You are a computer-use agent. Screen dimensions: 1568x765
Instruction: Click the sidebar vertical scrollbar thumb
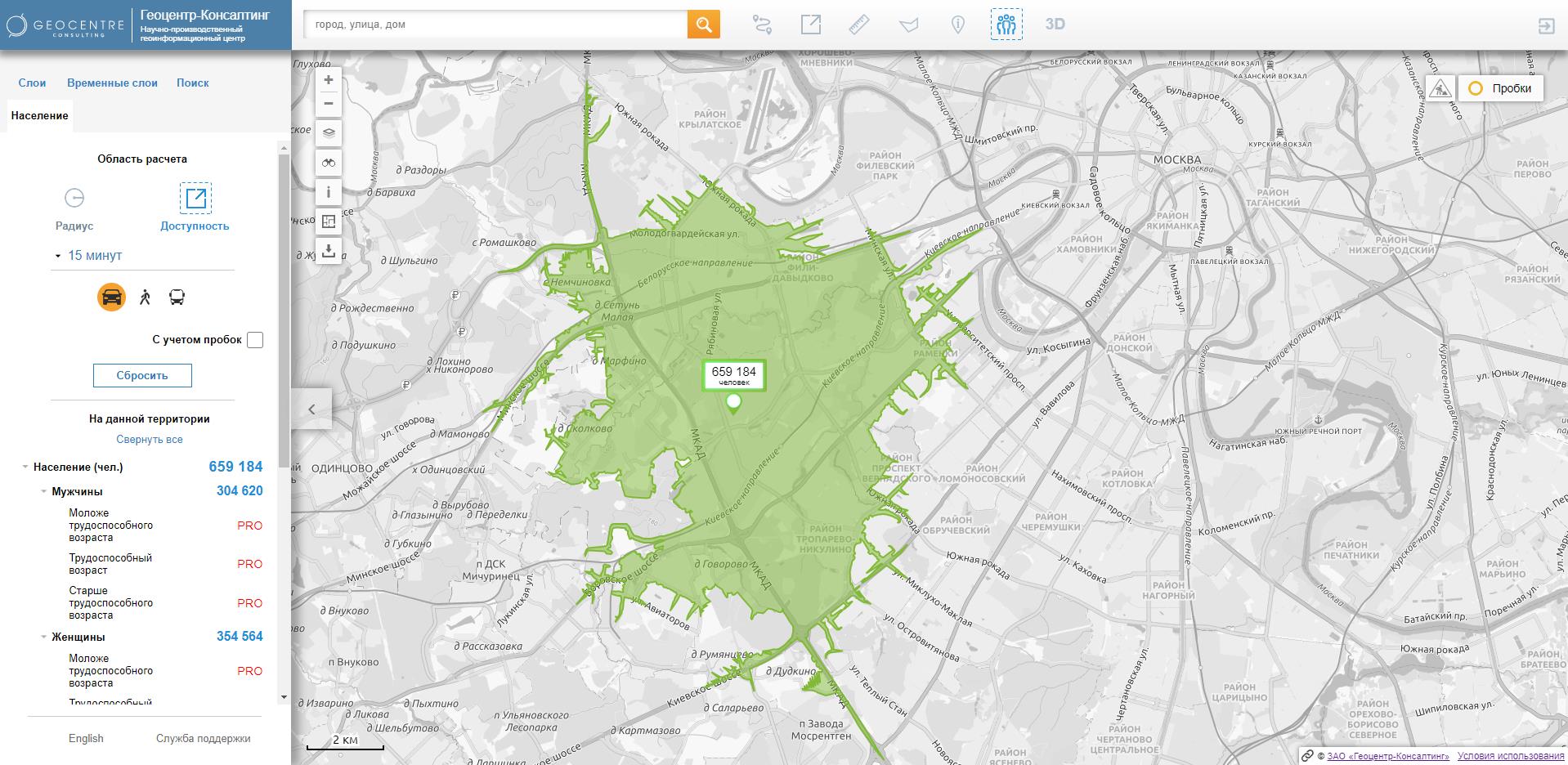(x=284, y=311)
